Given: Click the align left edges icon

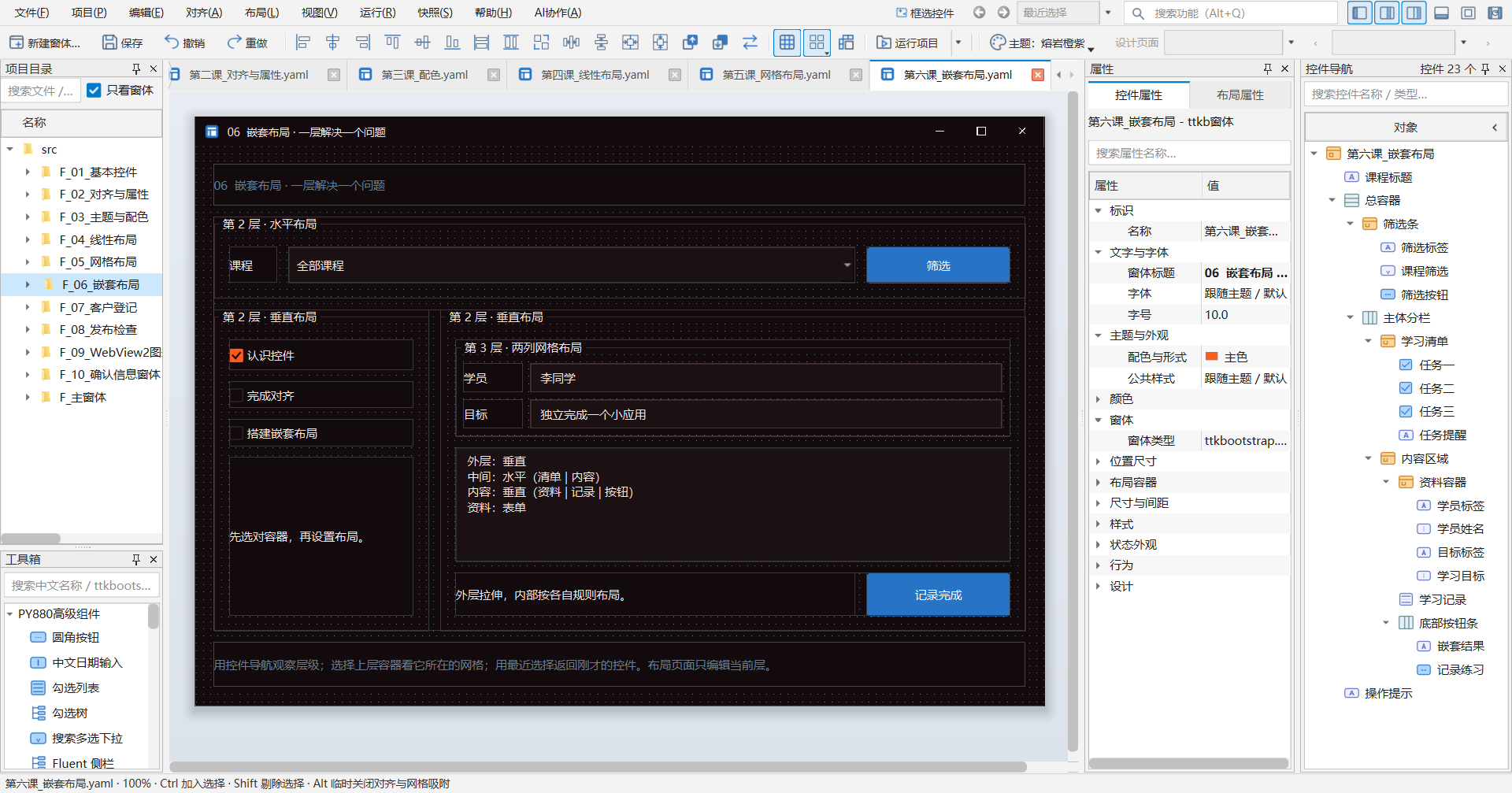Looking at the screenshot, I should click(303, 43).
